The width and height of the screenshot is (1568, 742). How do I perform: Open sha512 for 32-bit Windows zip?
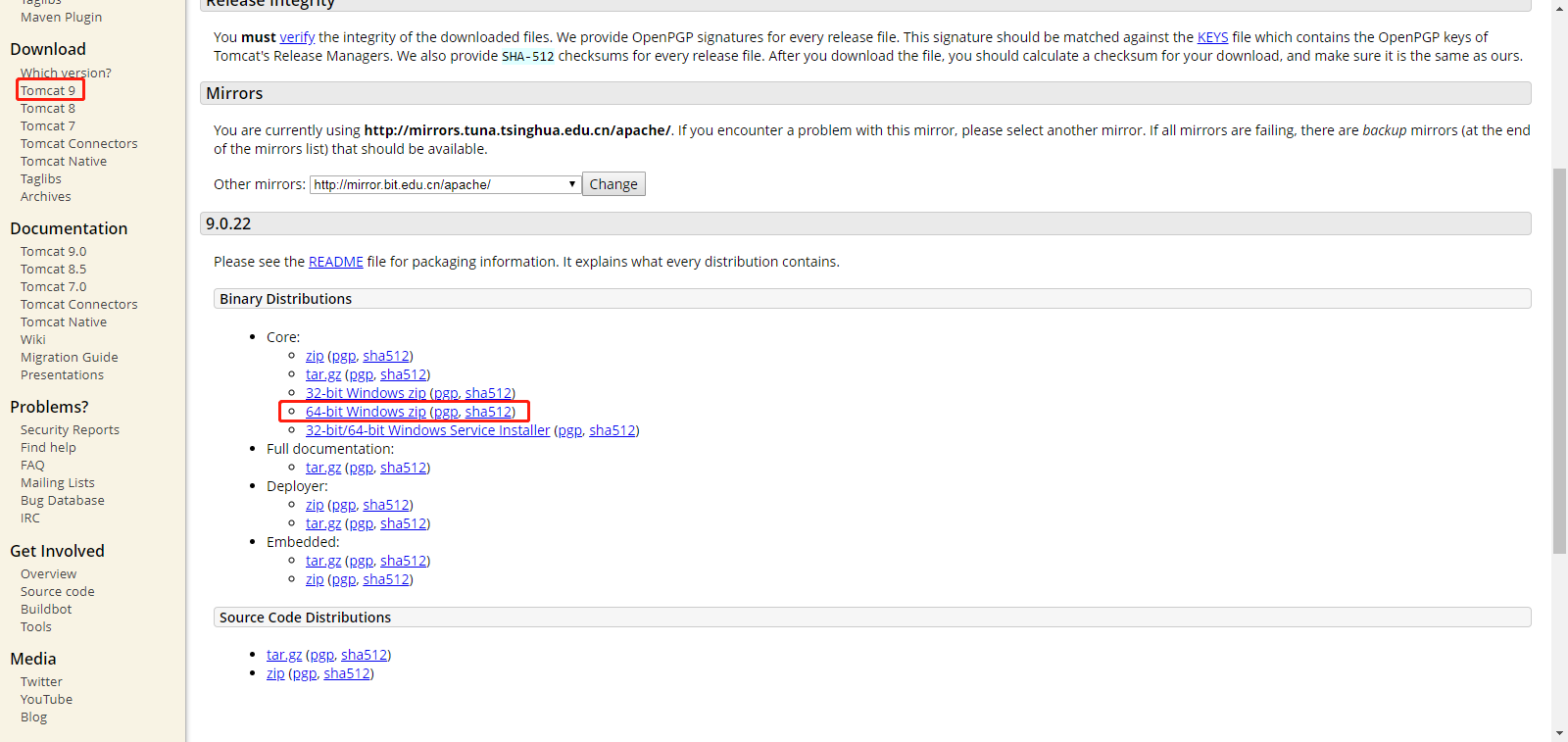(488, 393)
